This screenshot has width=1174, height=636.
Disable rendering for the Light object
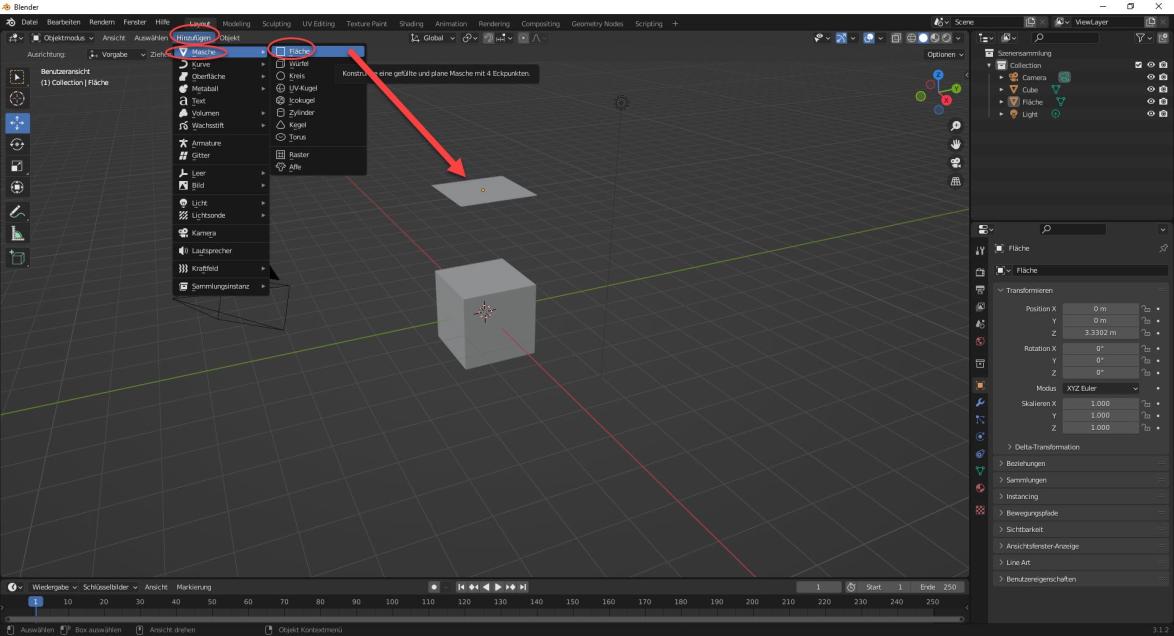click(1163, 114)
